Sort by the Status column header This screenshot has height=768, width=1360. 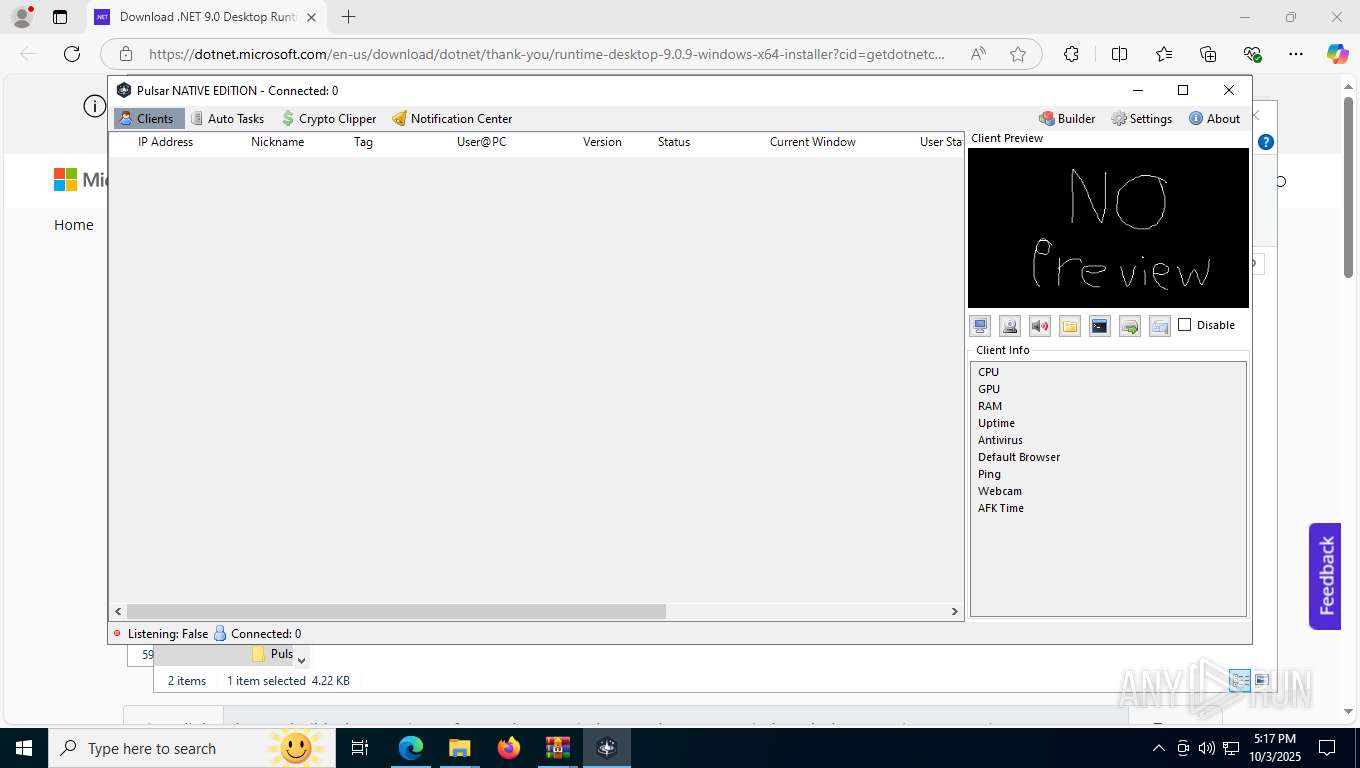click(674, 142)
